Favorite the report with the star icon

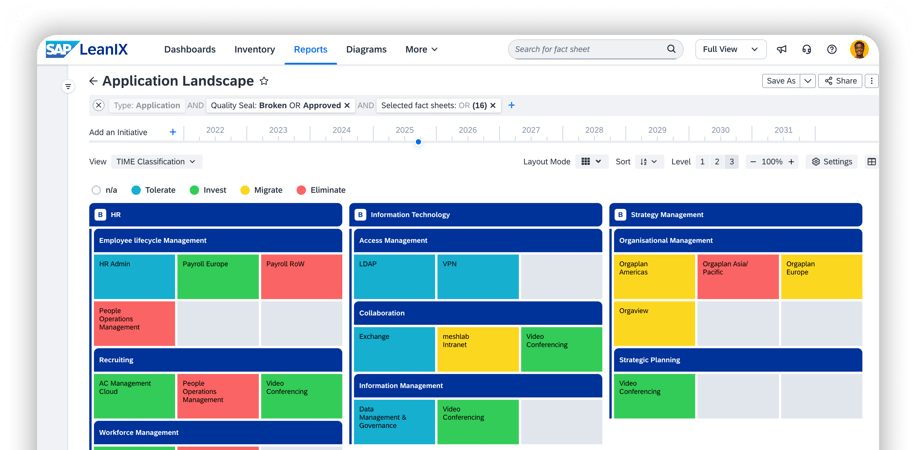pos(264,81)
